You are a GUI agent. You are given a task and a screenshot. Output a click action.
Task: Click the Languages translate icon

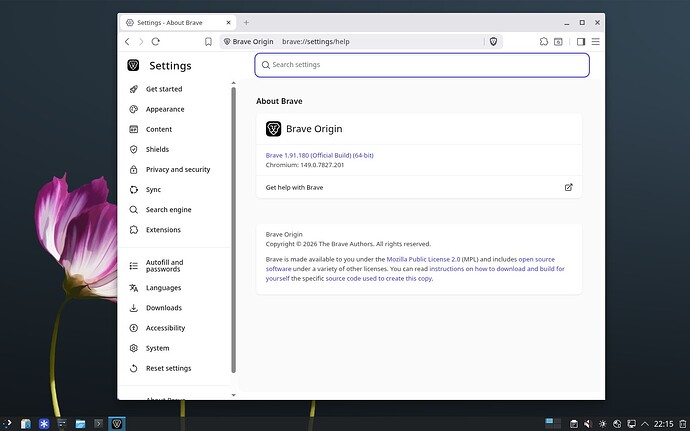[133, 288]
